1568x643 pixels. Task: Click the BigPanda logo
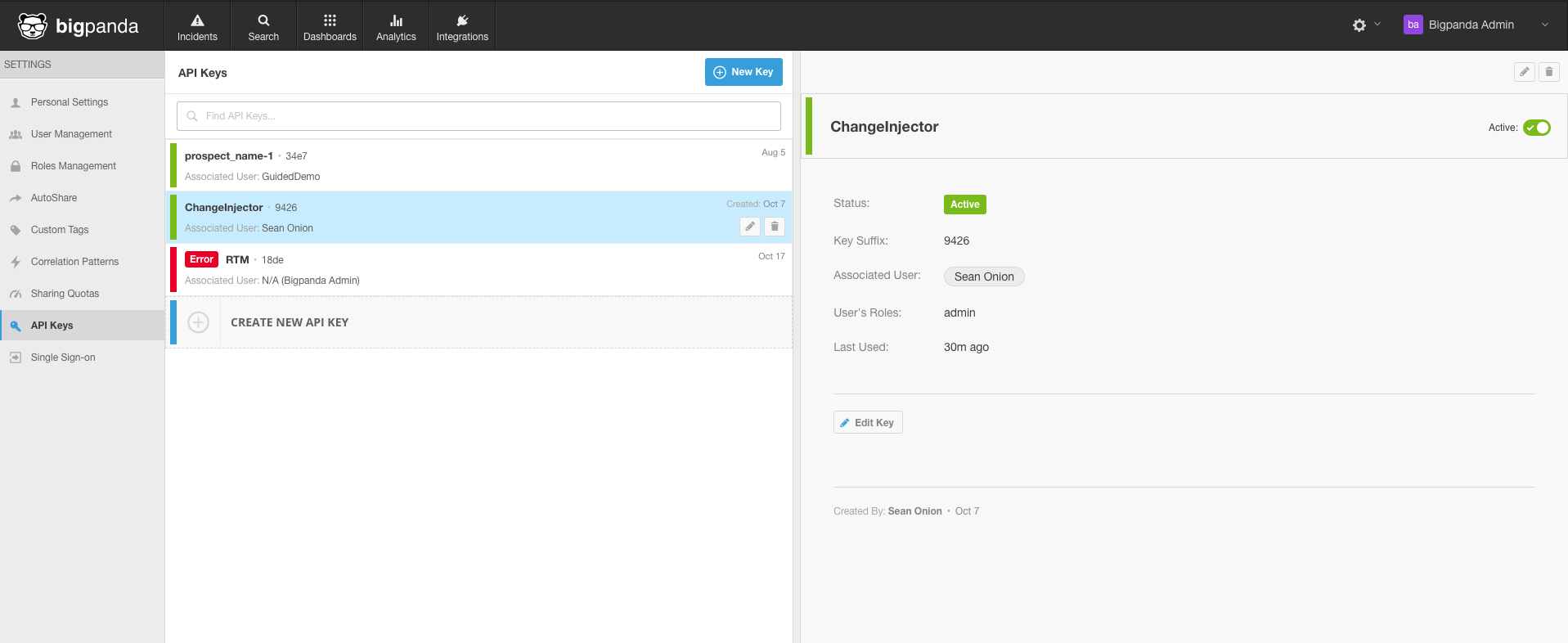tap(79, 26)
